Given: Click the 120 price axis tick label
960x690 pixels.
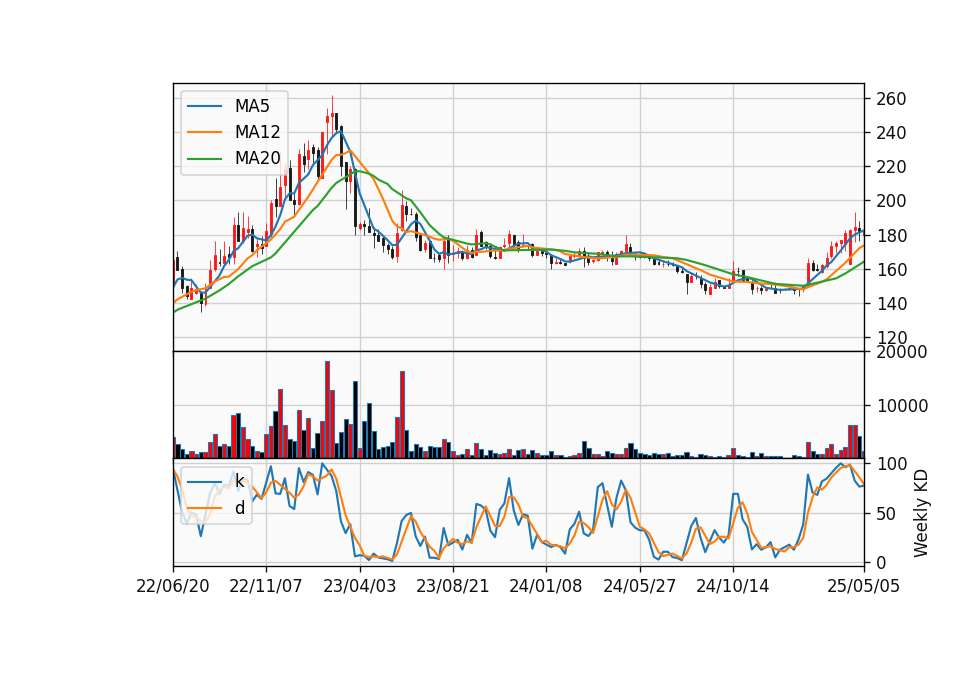Looking at the screenshot, I should pos(891,337).
